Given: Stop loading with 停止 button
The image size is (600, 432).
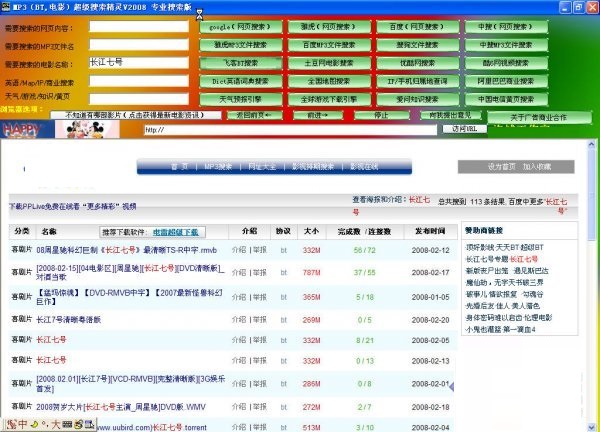Looking at the screenshot, I should (382, 115).
